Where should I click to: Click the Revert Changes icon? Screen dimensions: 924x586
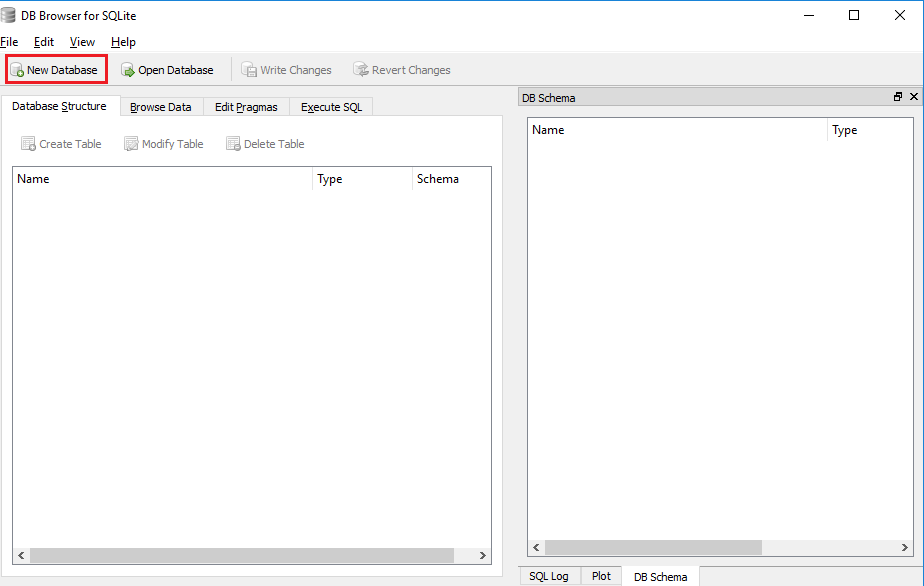pyautogui.click(x=361, y=70)
